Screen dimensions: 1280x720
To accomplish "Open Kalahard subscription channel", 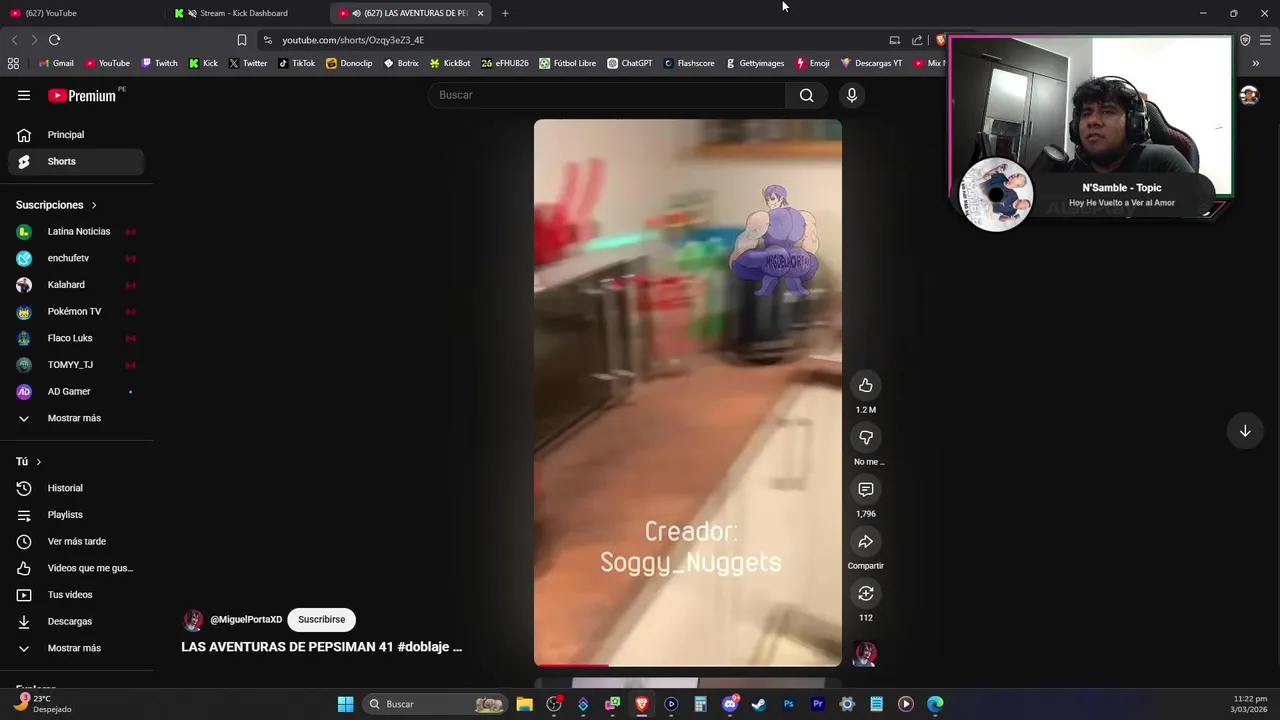I will [x=76, y=285].
